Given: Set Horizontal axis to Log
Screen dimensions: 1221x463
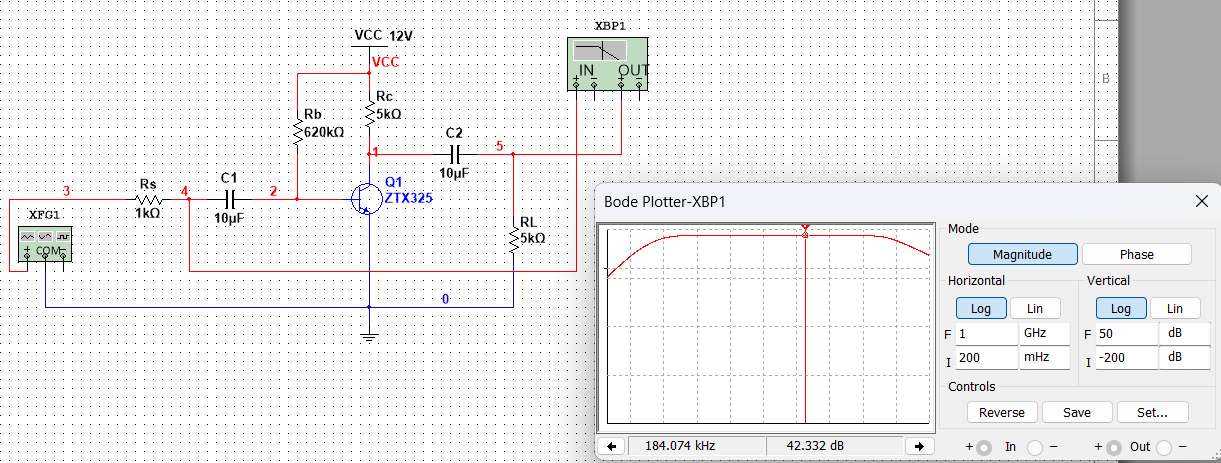Looking at the screenshot, I should coord(981,308).
